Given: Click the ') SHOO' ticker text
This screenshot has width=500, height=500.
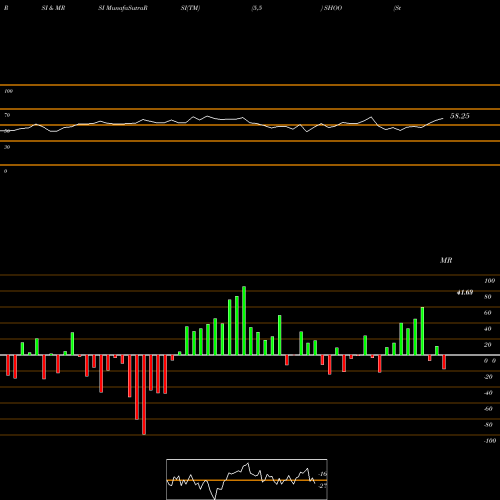Looking at the screenshot, I should pos(331,8).
